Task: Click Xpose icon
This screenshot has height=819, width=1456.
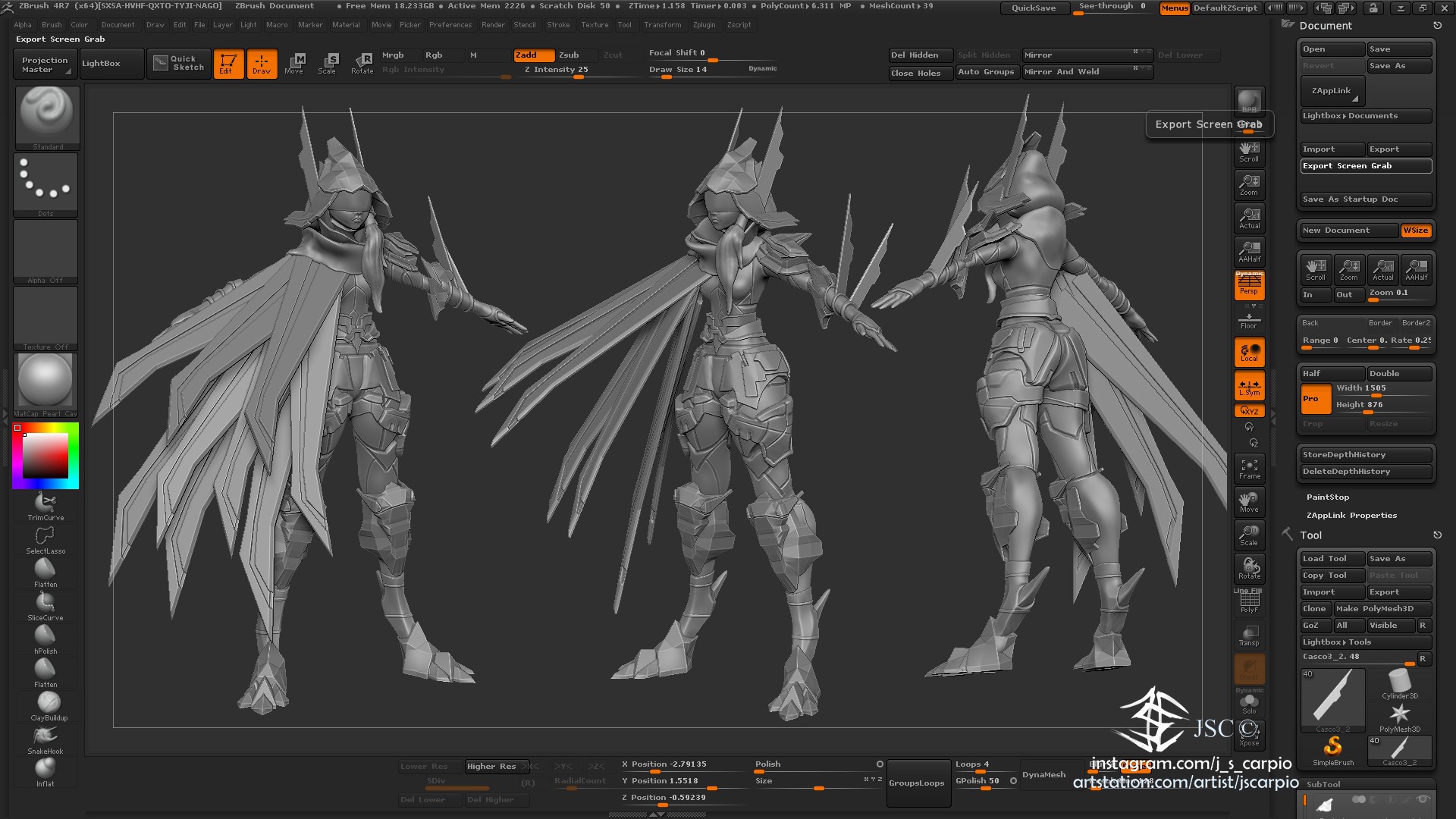Action: [x=1249, y=736]
